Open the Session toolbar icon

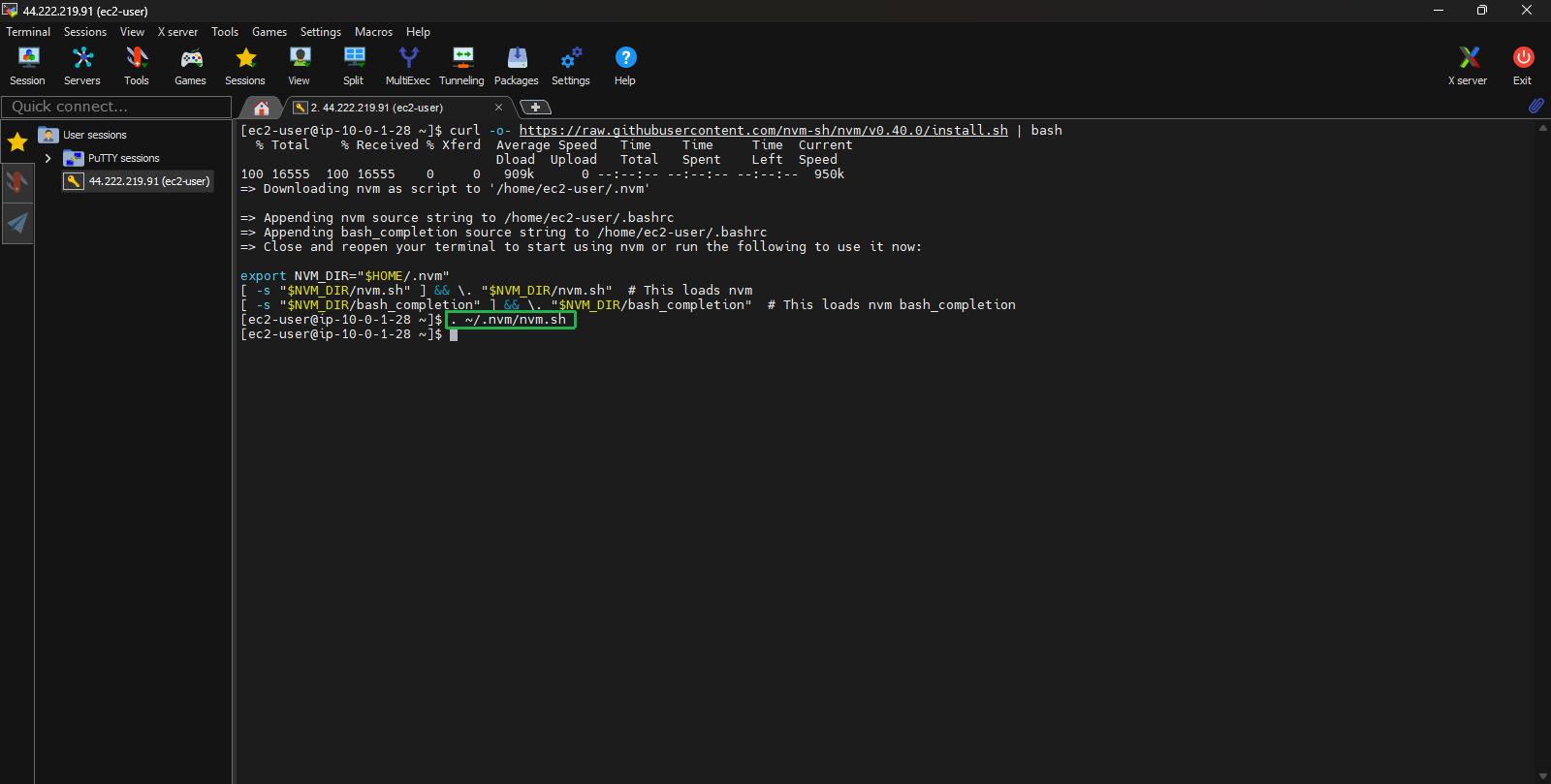pos(27,66)
